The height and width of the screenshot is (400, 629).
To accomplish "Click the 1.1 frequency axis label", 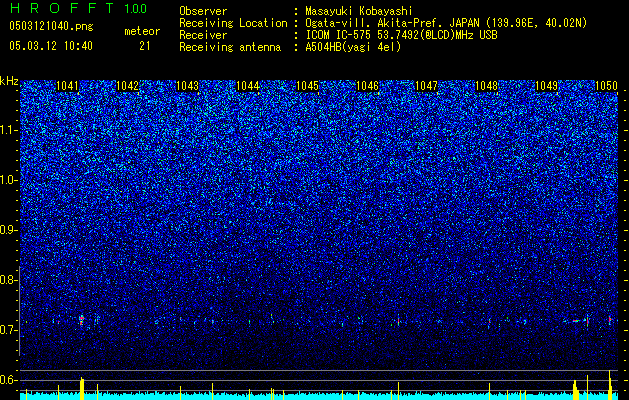I will [9, 130].
